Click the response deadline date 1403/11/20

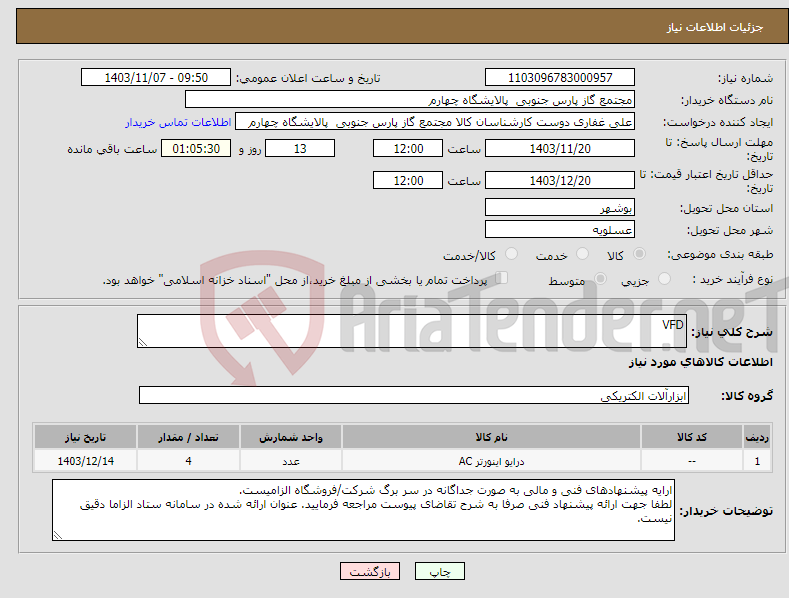coord(560,148)
